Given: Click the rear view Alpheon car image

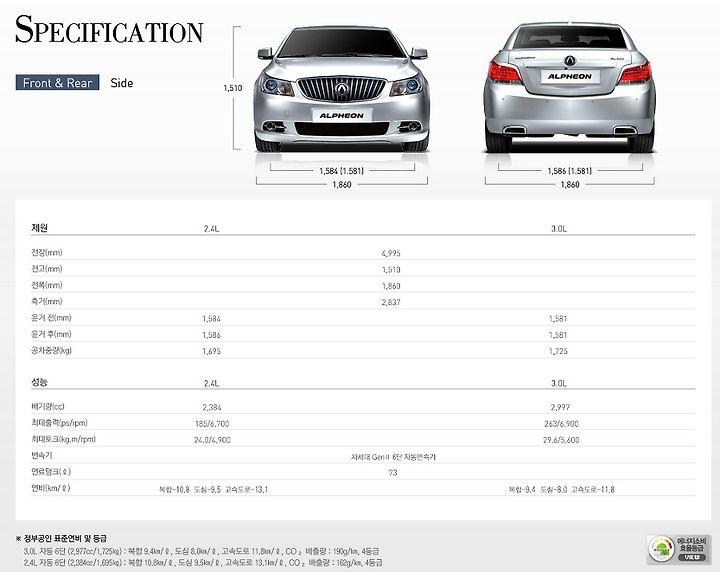Looking at the screenshot, I should [570, 87].
